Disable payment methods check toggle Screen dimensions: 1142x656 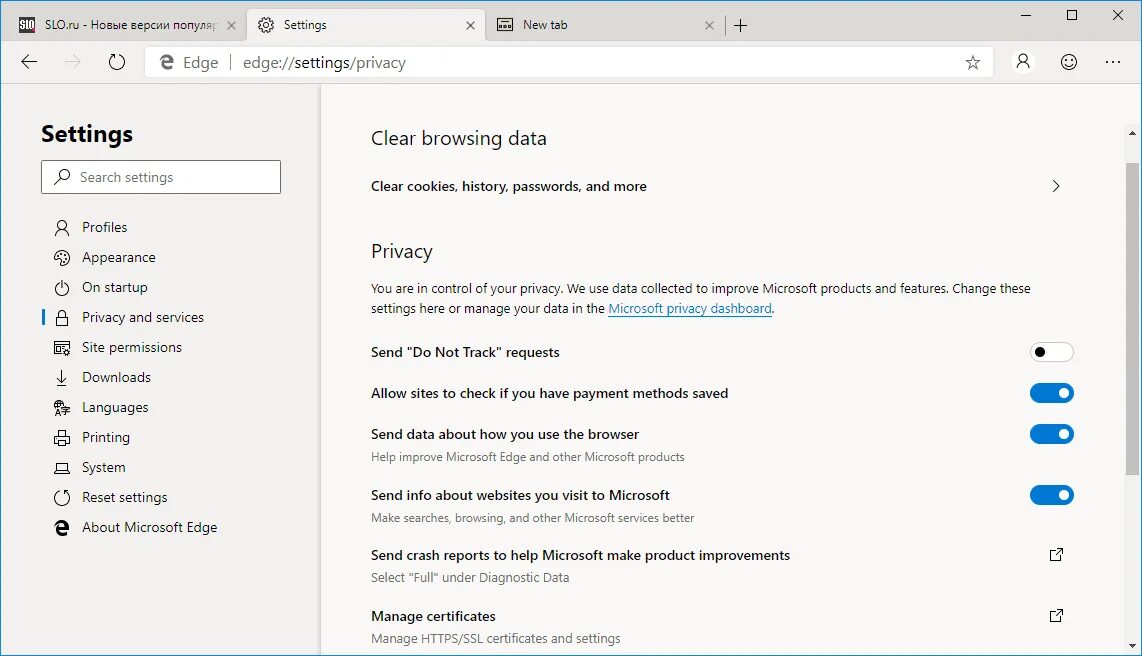coord(1051,393)
